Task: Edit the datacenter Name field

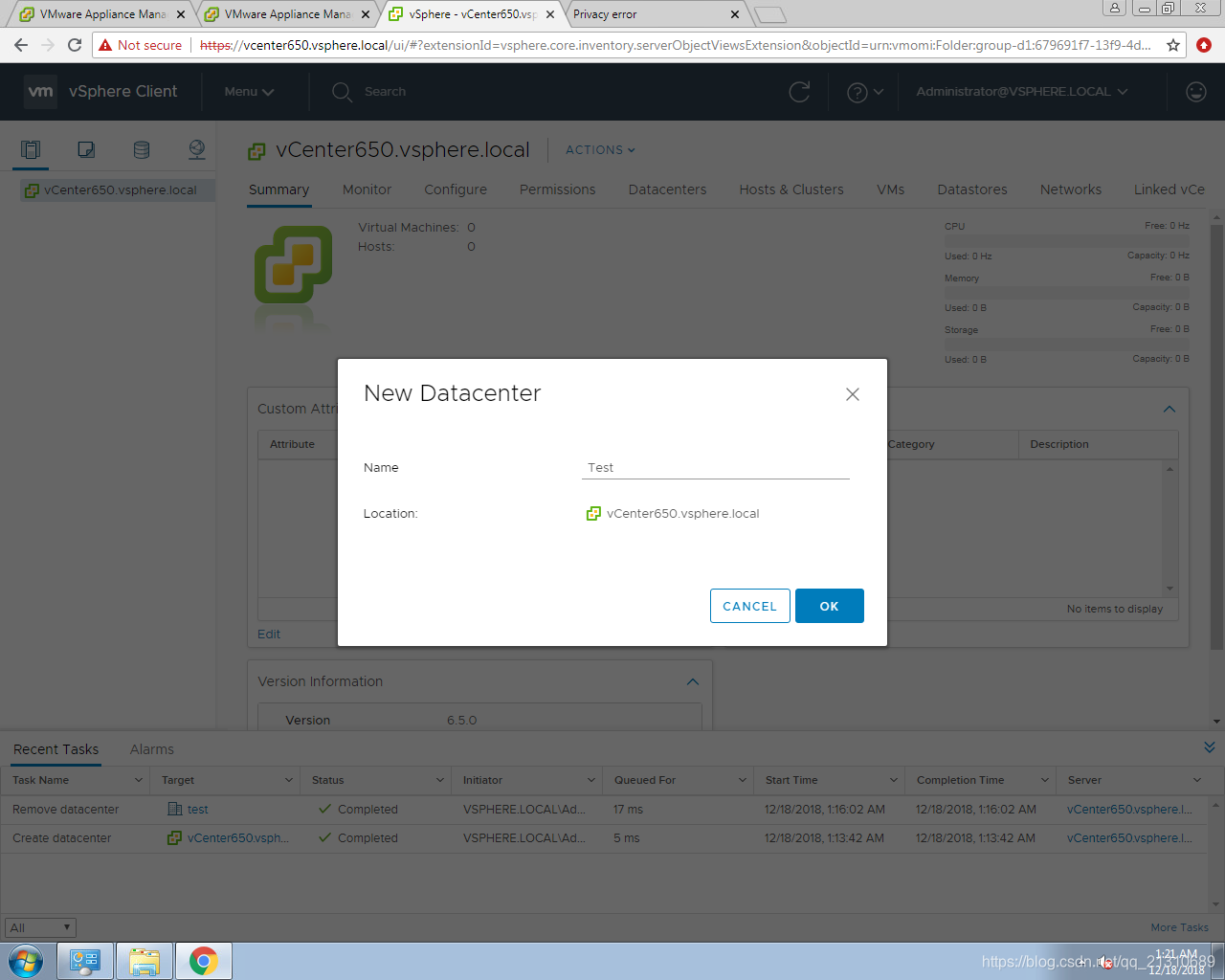Action: (716, 467)
